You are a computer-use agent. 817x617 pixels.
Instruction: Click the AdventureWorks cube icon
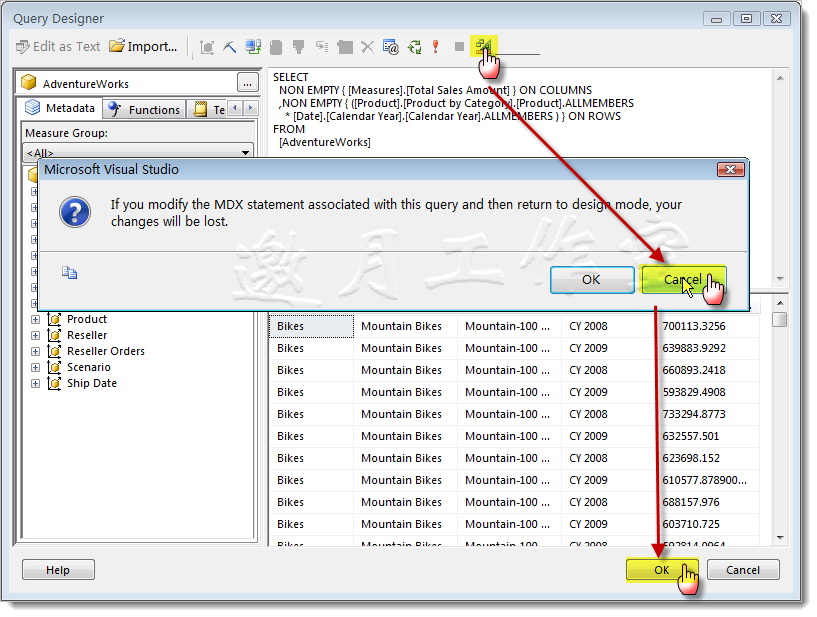[x=29, y=82]
